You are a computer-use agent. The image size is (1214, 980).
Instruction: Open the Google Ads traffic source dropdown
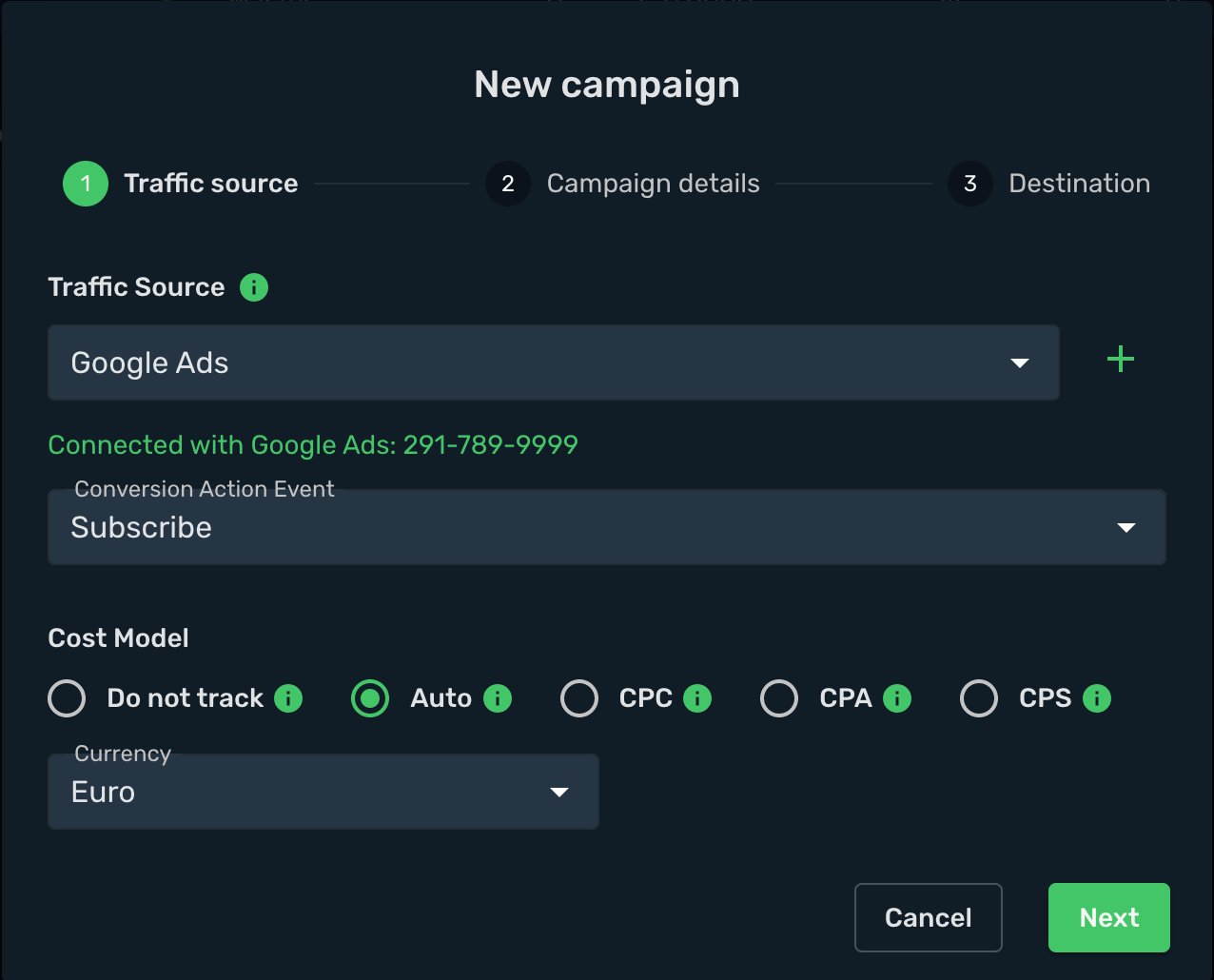pos(554,363)
